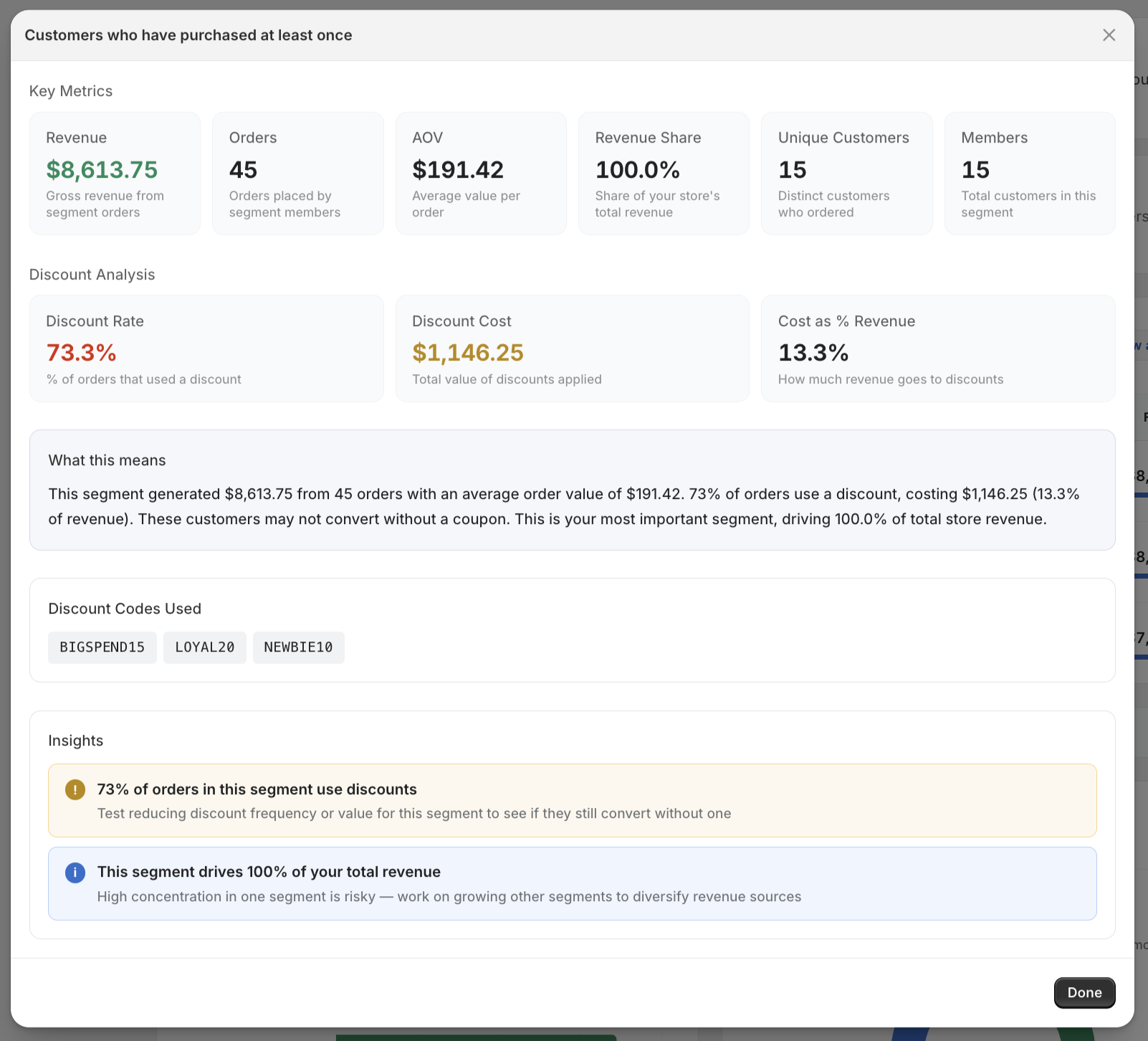Click the Revenue metric card showing $8,613.75
Viewport: 1148px width, 1041px height.
[x=115, y=173]
